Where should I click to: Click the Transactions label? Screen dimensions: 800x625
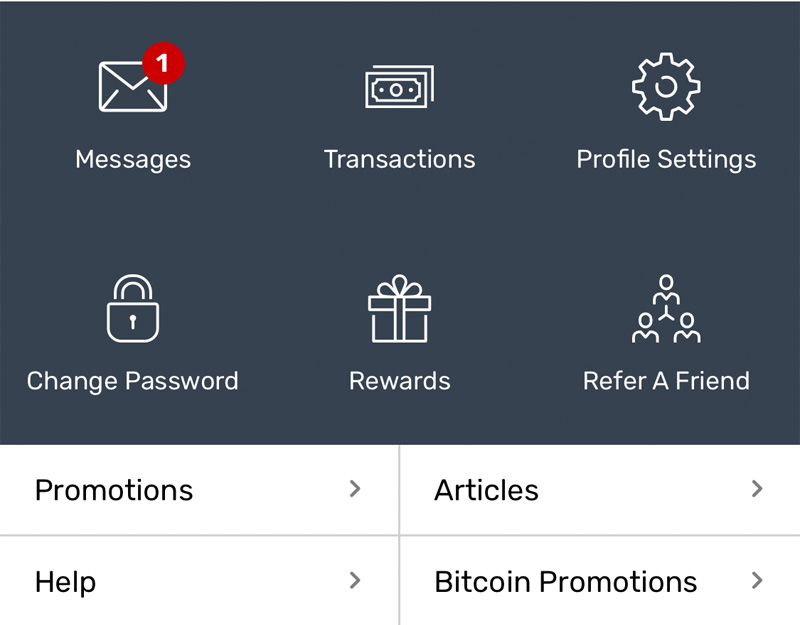point(399,159)
